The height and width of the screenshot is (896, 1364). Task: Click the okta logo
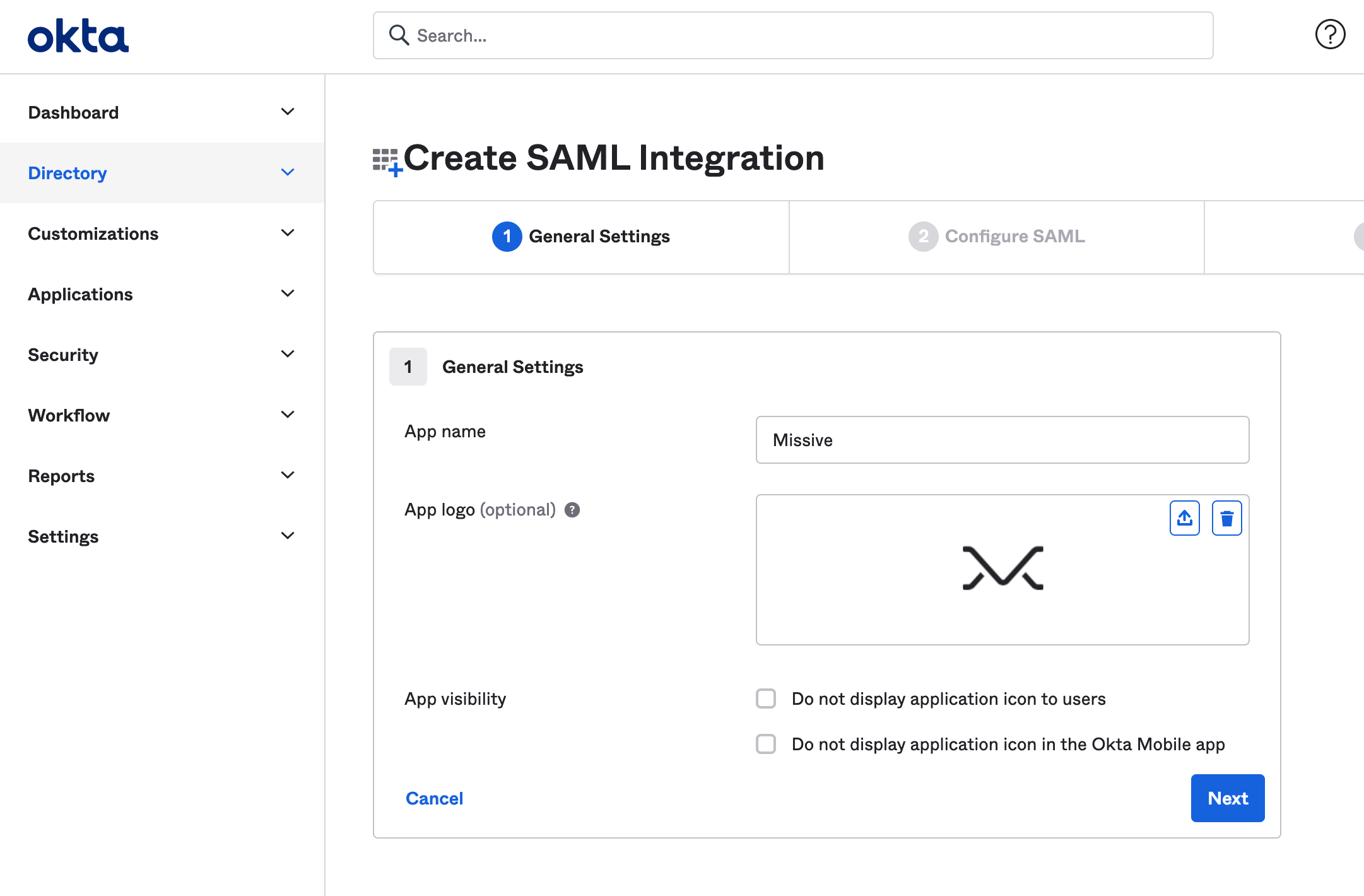tap(78, 36)
